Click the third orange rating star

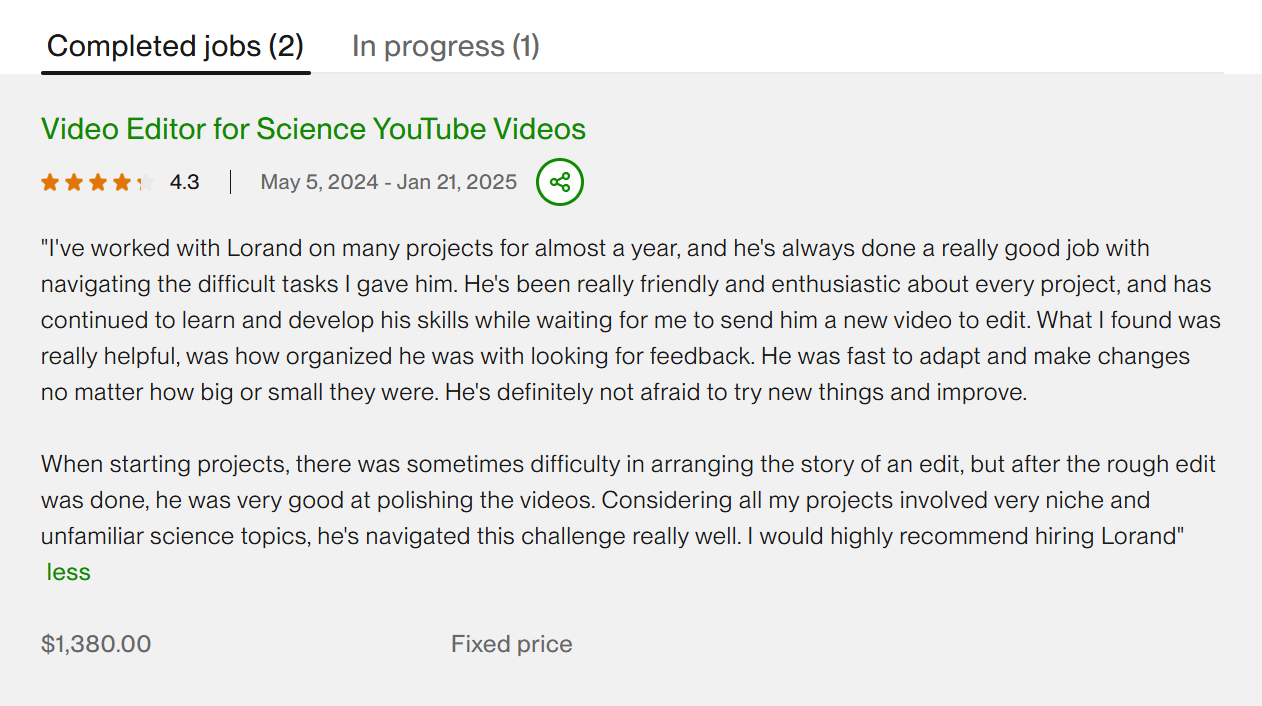point(98,182)
